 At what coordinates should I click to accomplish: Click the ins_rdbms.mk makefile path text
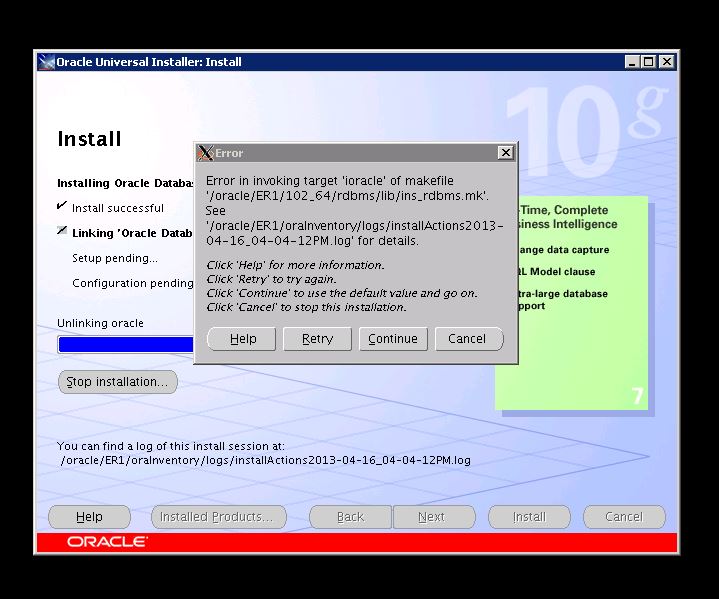[347, 196]
